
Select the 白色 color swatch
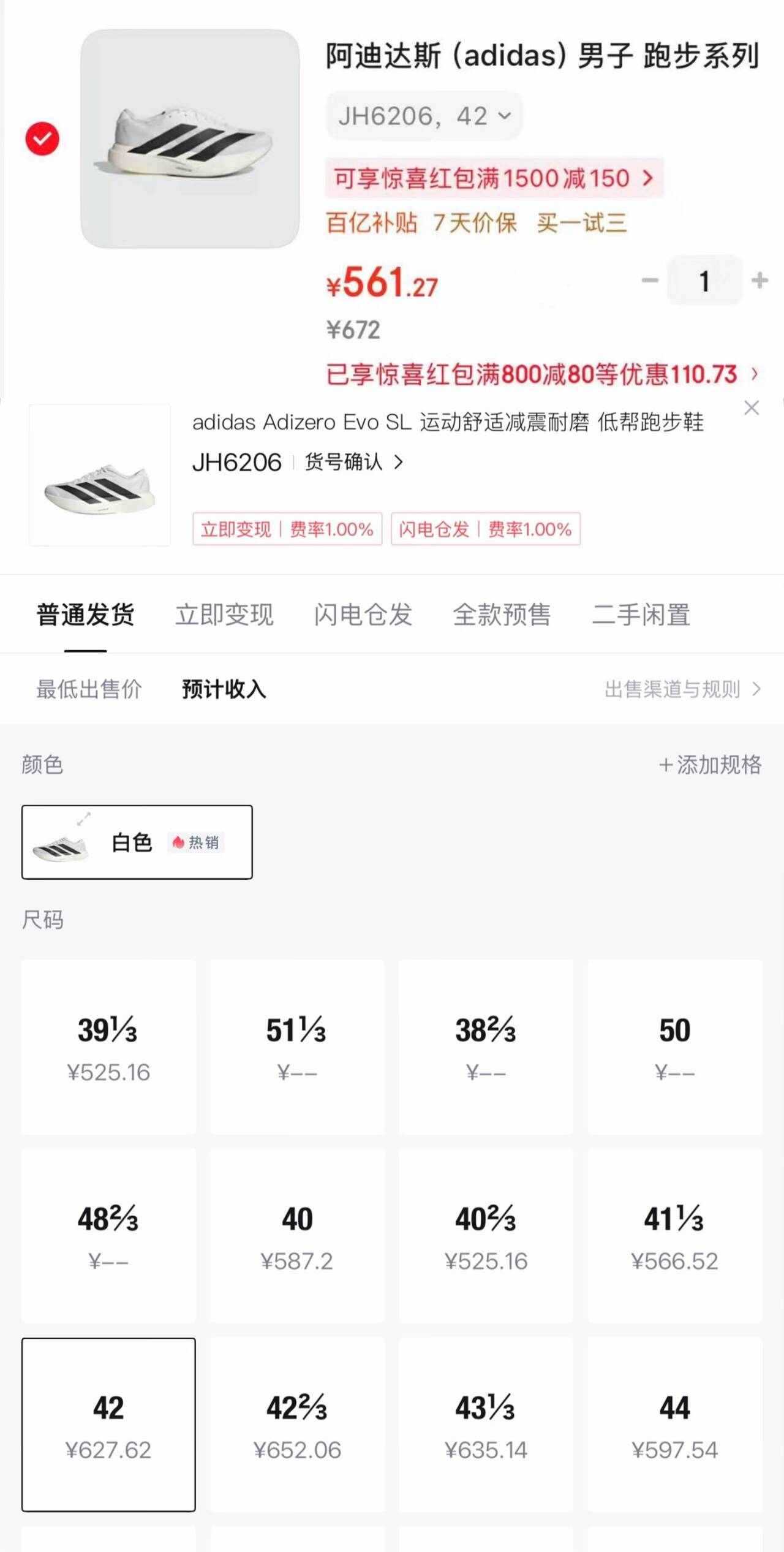tap(137, 842)
